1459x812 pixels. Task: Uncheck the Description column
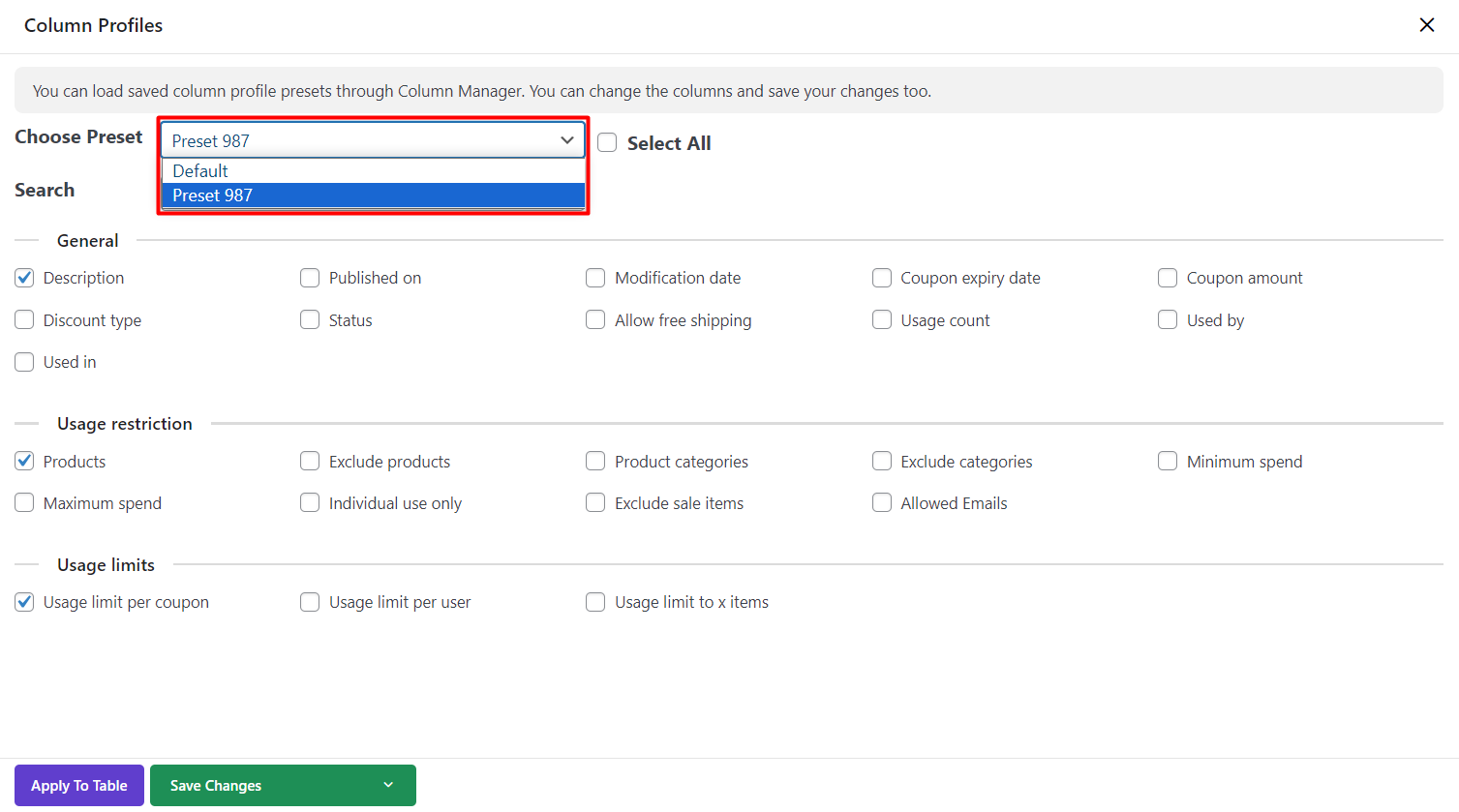(25, 278)
